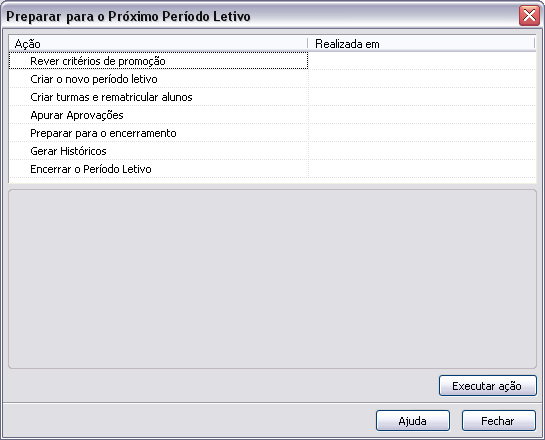Click 'Fechar' to close the dialog
This screenshot has width=545, height=440.
point(498,421)
